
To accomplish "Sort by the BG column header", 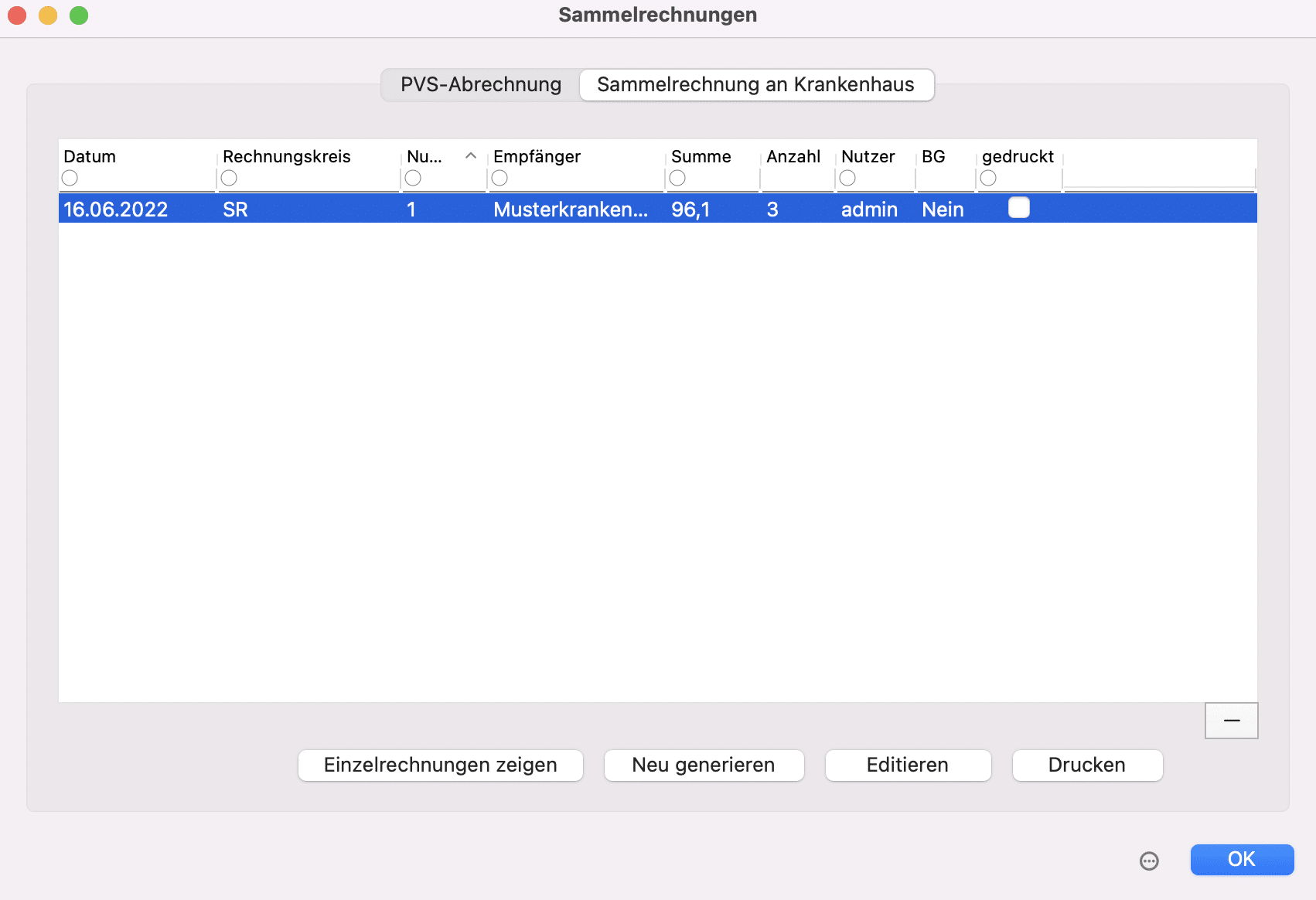I will pos(933,156).
